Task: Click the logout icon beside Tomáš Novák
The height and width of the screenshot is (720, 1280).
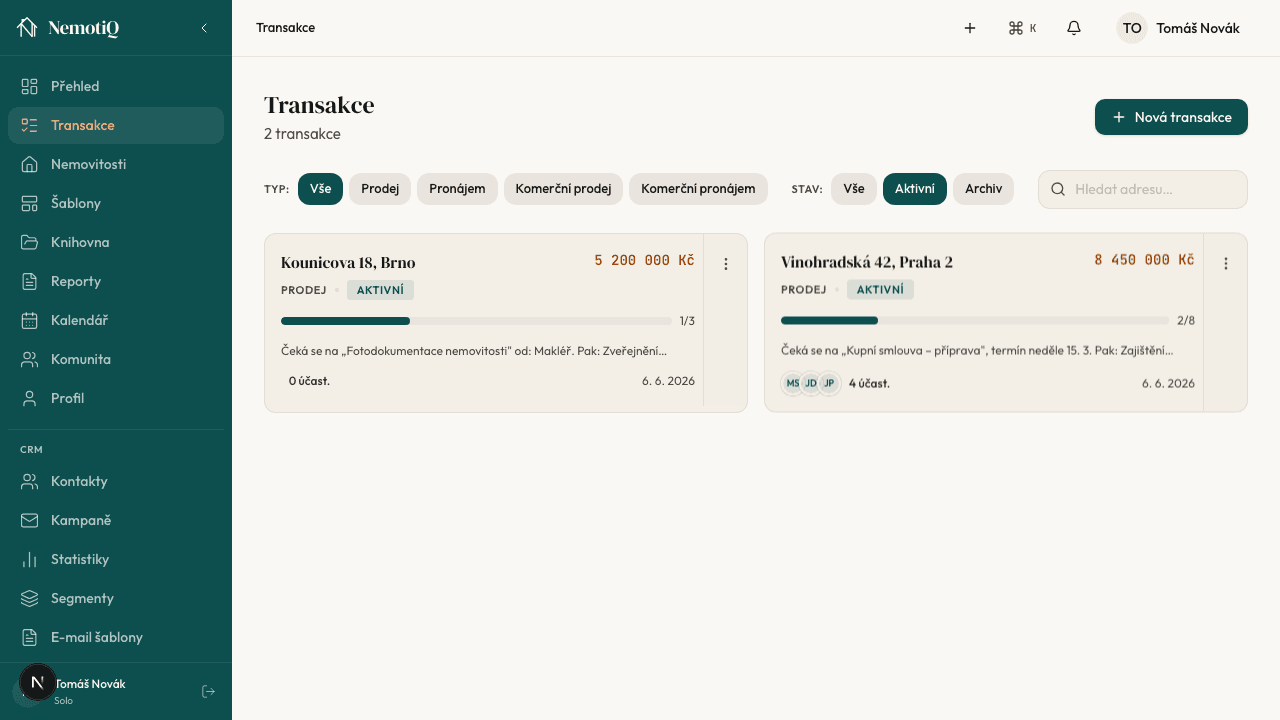Action: (x=208, y=691)
